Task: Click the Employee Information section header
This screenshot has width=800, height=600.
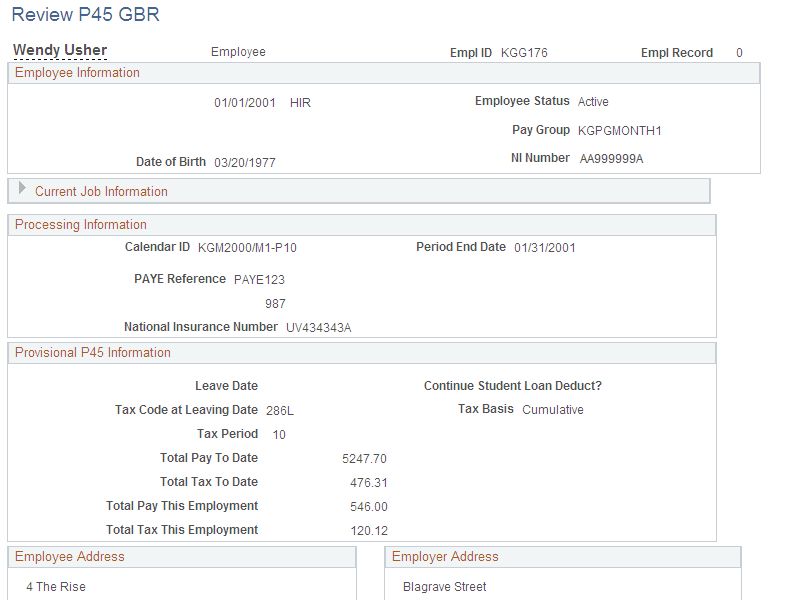Action: tap(77, 72)
